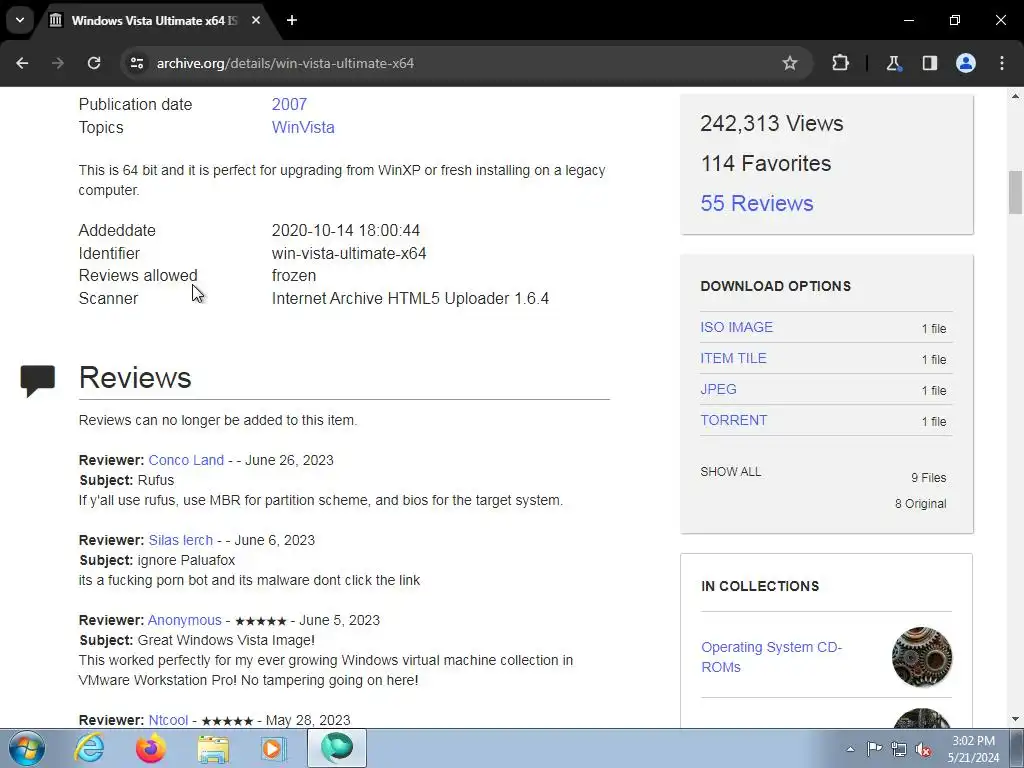
Task: Click the Rufus review subject line
Action: click(127, 480)
